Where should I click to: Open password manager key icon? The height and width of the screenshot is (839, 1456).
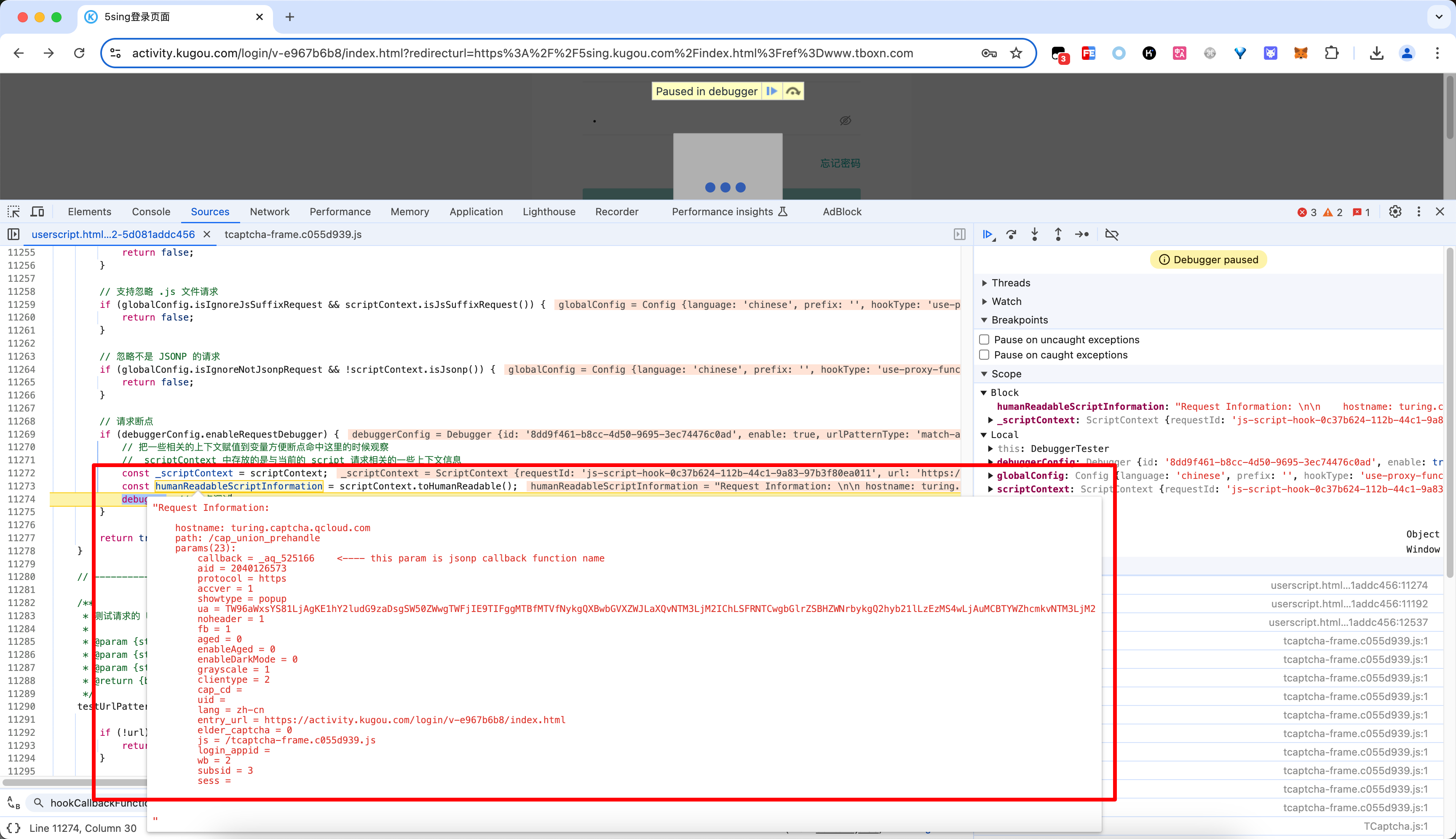click(x=989, y=53)
